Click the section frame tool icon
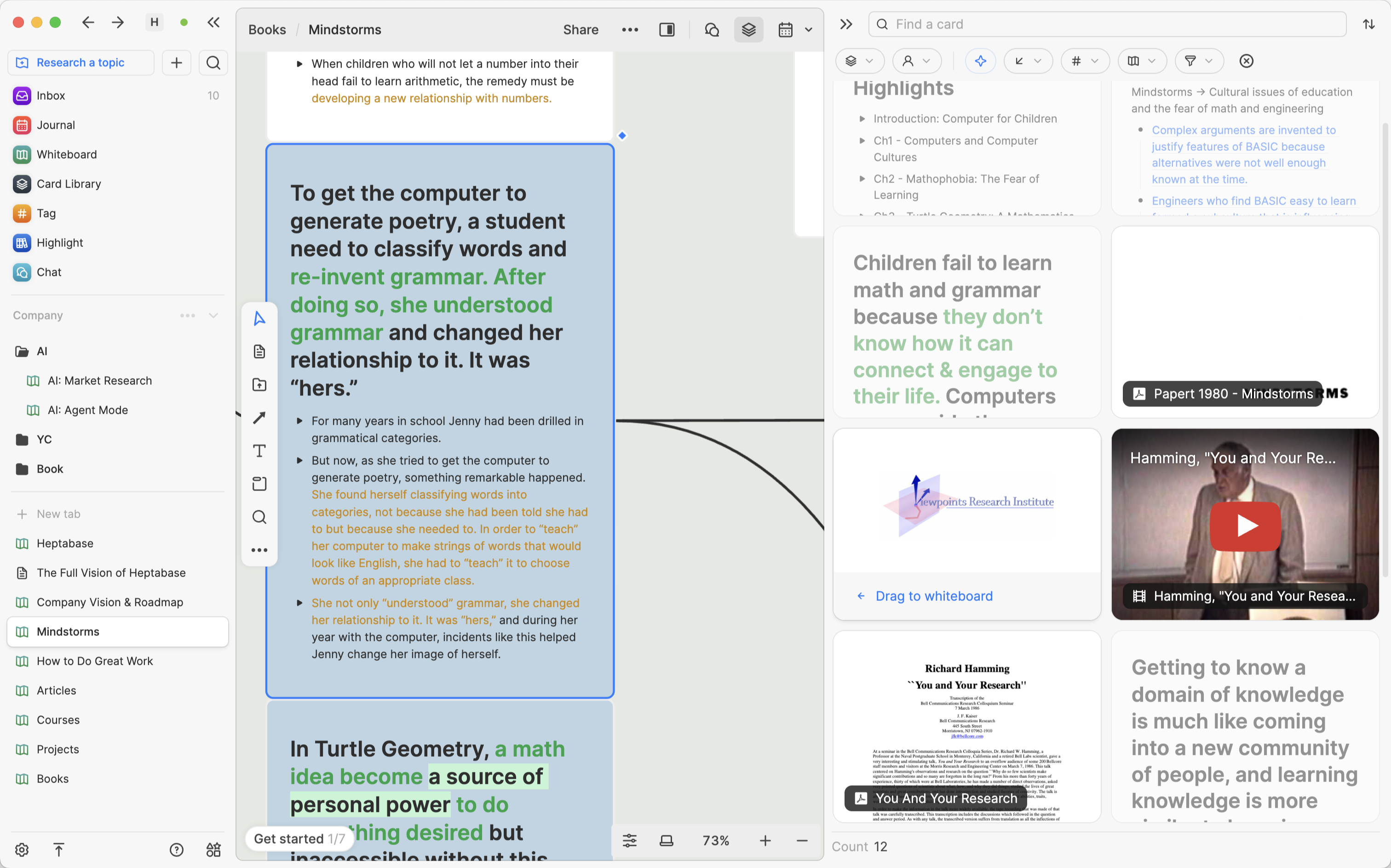 [259, 483]
